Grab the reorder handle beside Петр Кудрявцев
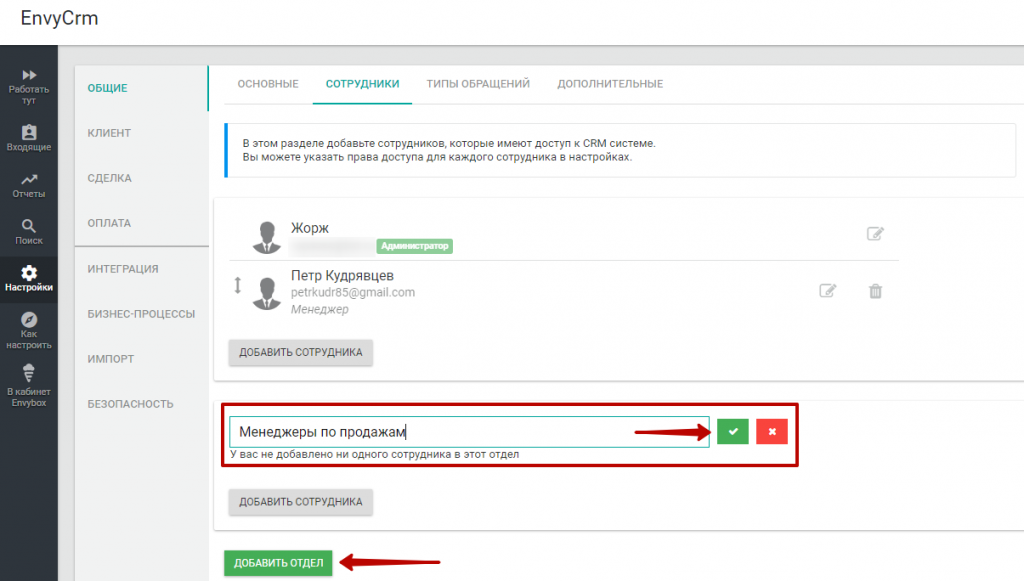This screenshot has height=581, width=1024. pos(238,285)
